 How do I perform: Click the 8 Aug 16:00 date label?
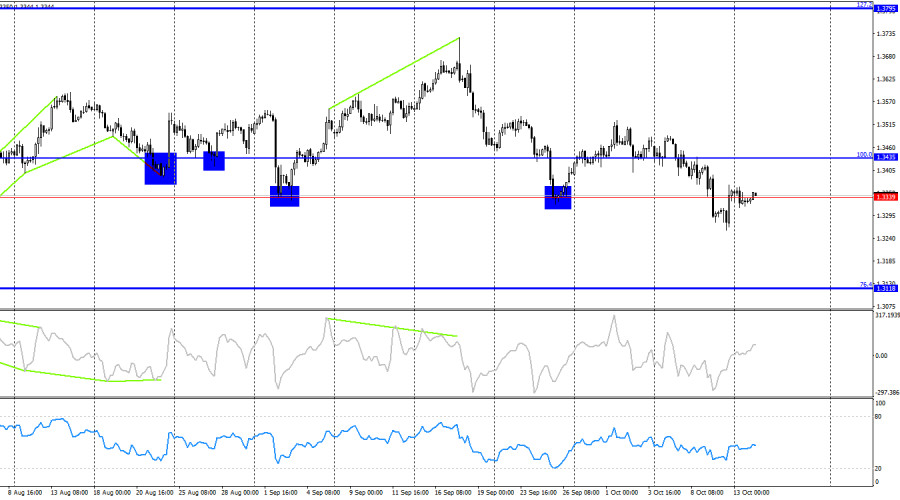pyautogui.click(x=23, y=493)
